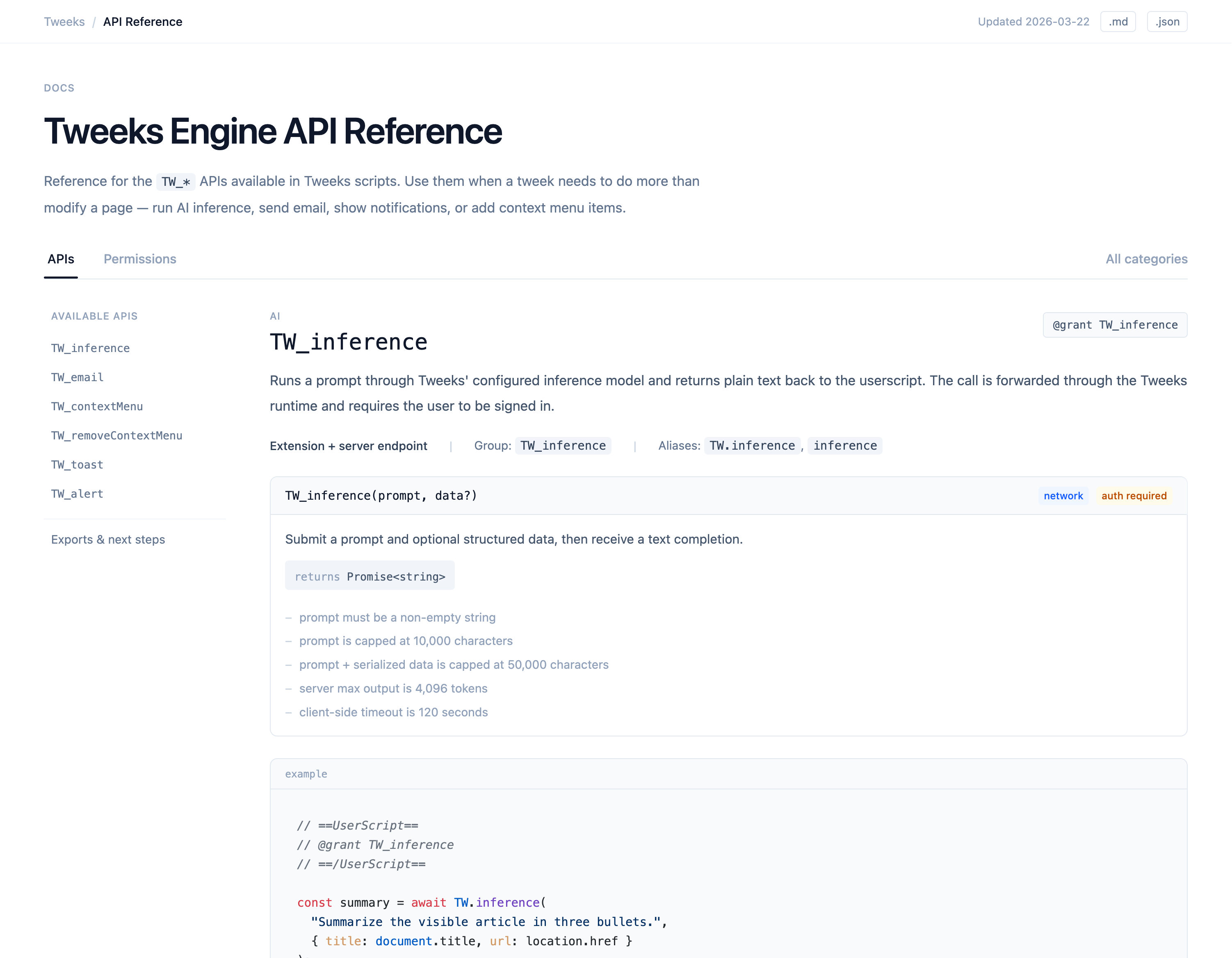Switch to the Permissions tab
The image size is (1232, 958).
click(x=139, y=259)
